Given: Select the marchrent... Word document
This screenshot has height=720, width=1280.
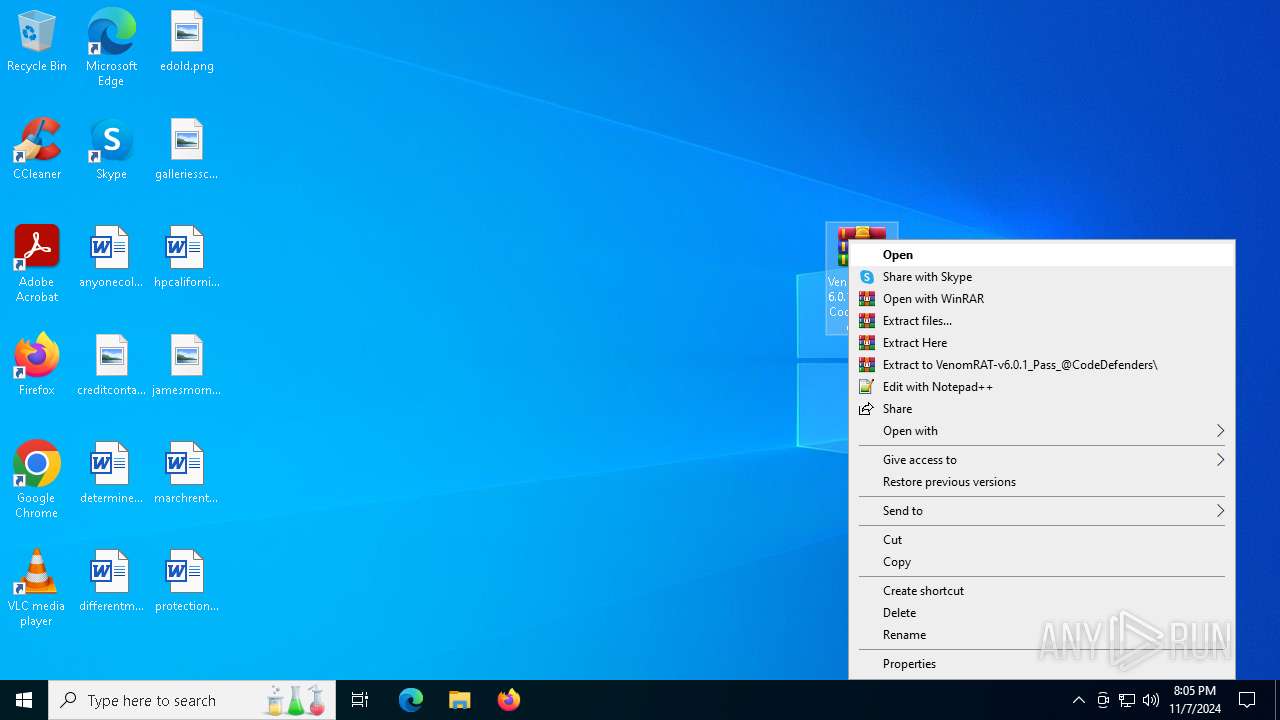Looking at the screenshot, I should [187, 474].
